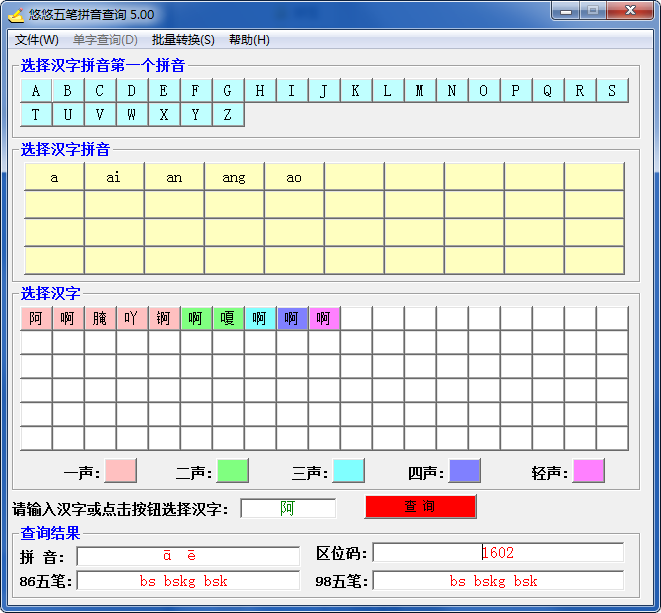Select the pinyin 'ao' cell
Image resolution: width=661 pixels, height=613 pixels.
[x=294, y=177]
